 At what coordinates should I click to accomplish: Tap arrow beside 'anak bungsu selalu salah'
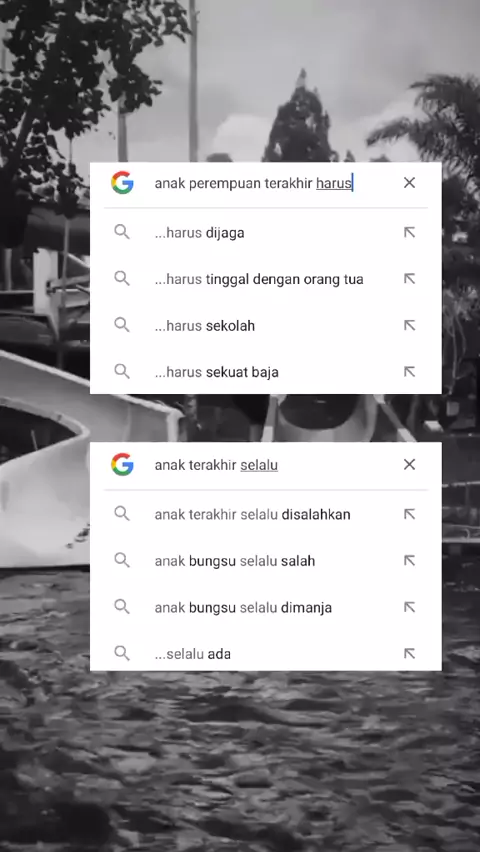tap(409, 560)
